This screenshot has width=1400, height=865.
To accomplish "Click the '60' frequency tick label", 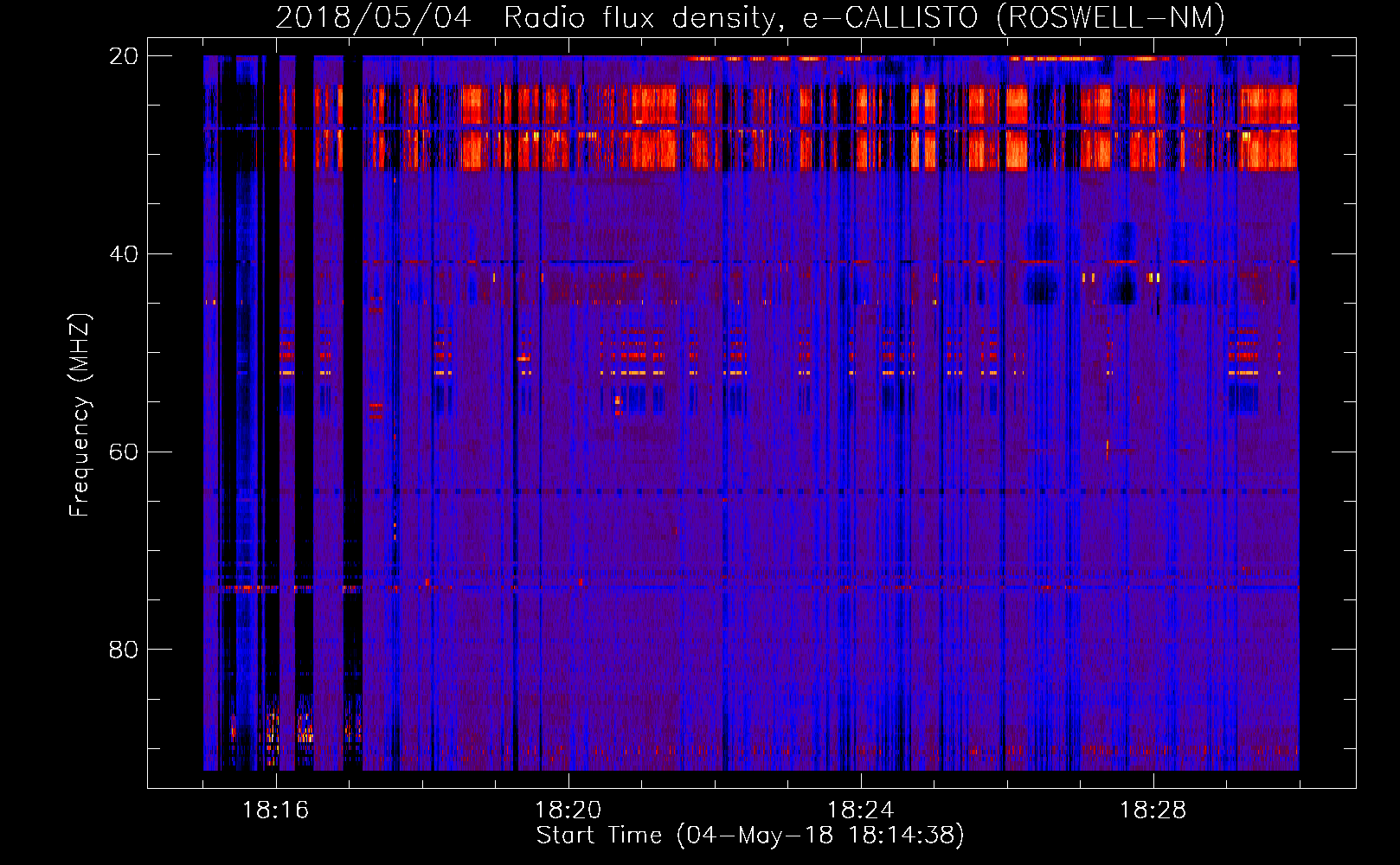I will click(123, 452).
